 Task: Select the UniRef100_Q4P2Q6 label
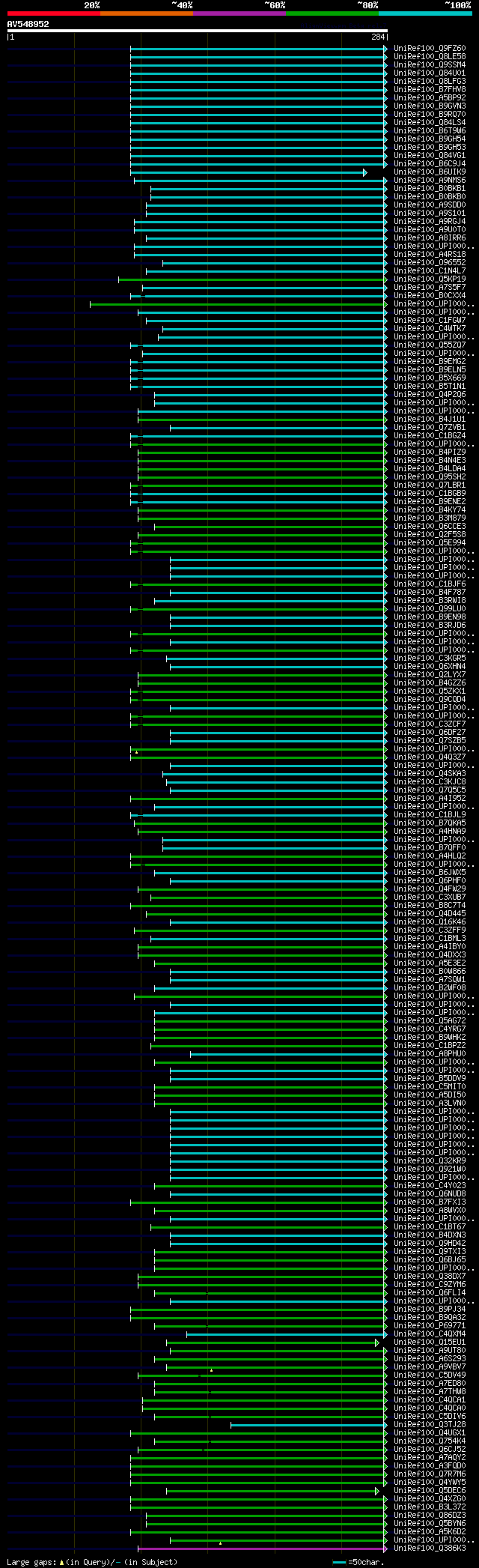[430, 395]
